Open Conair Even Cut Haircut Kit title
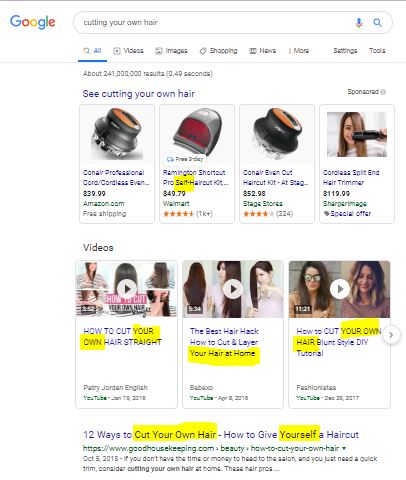 pyautogui.click(x=275, y=177)
